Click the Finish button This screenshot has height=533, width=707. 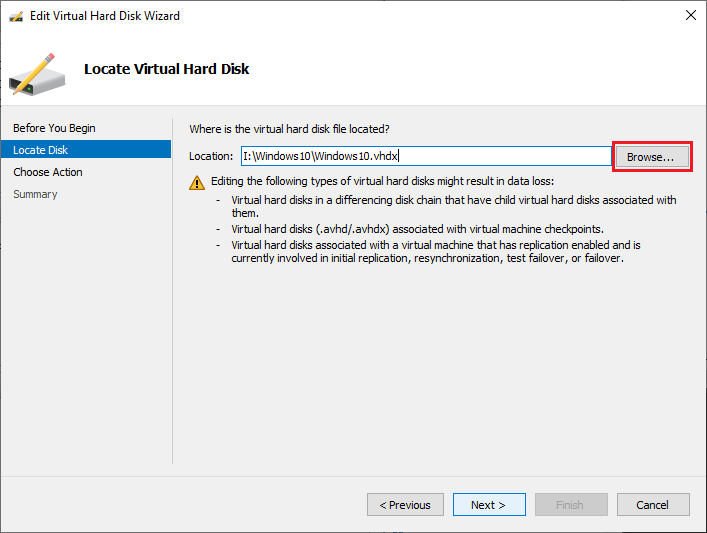point(570,505)
